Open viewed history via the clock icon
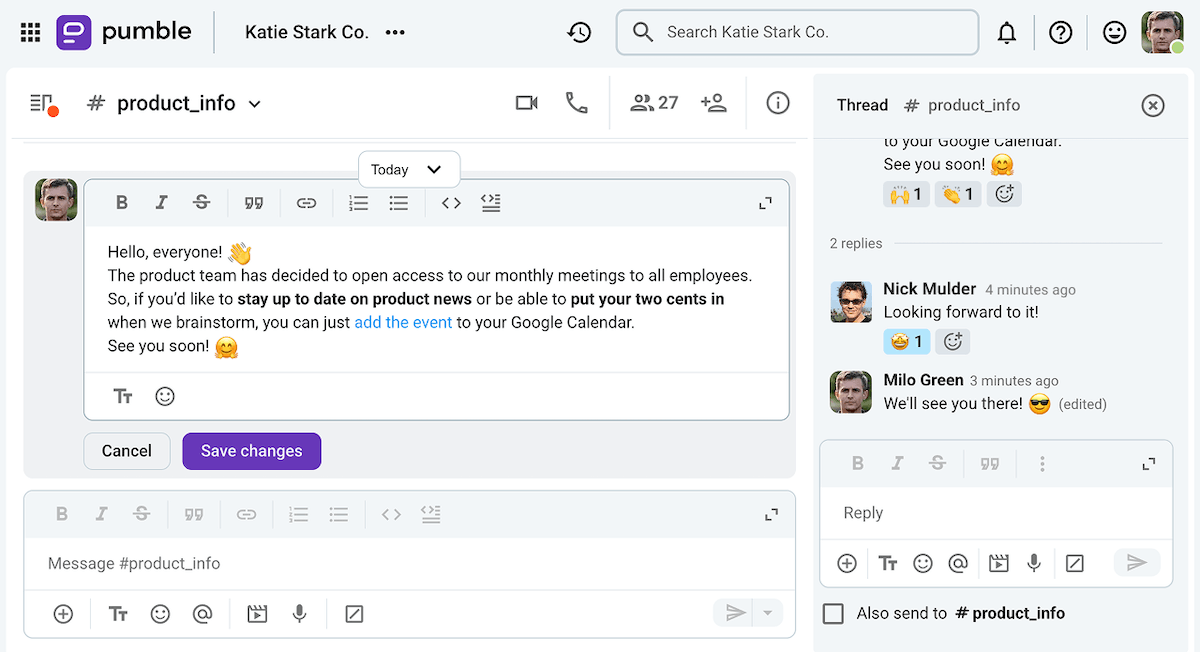This screenshot has height=652, width=1200. (579, 31)
